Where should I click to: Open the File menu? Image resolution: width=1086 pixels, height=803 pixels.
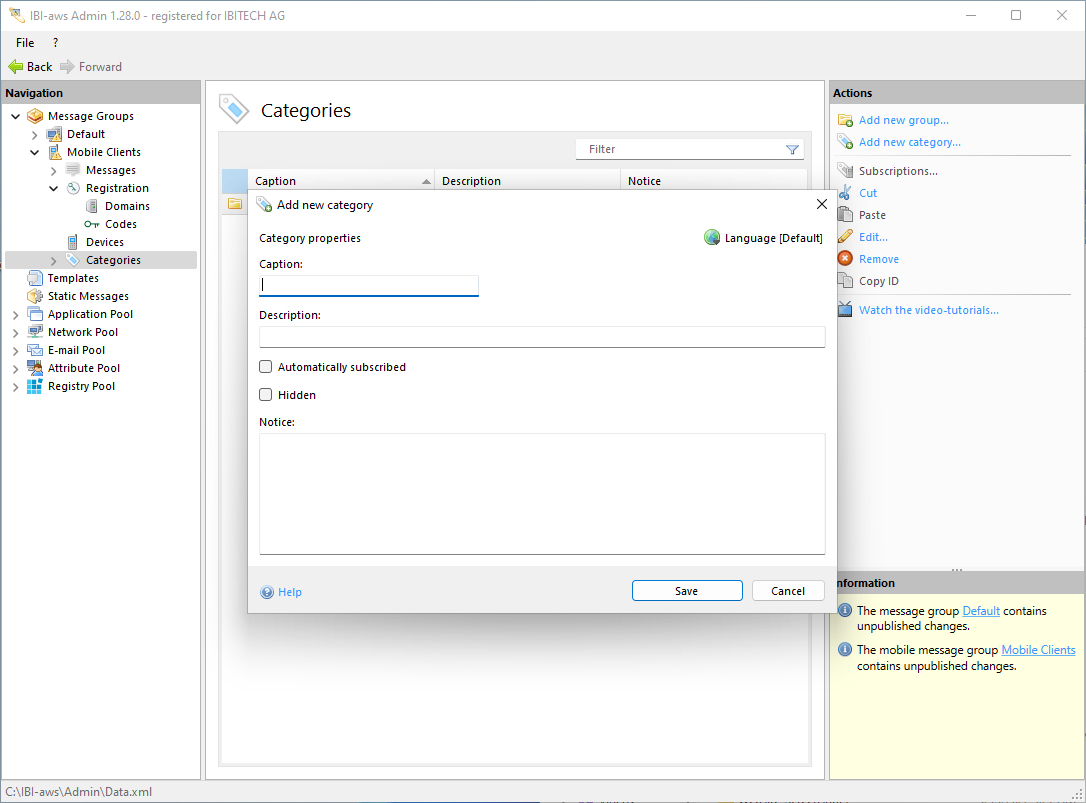25,43
